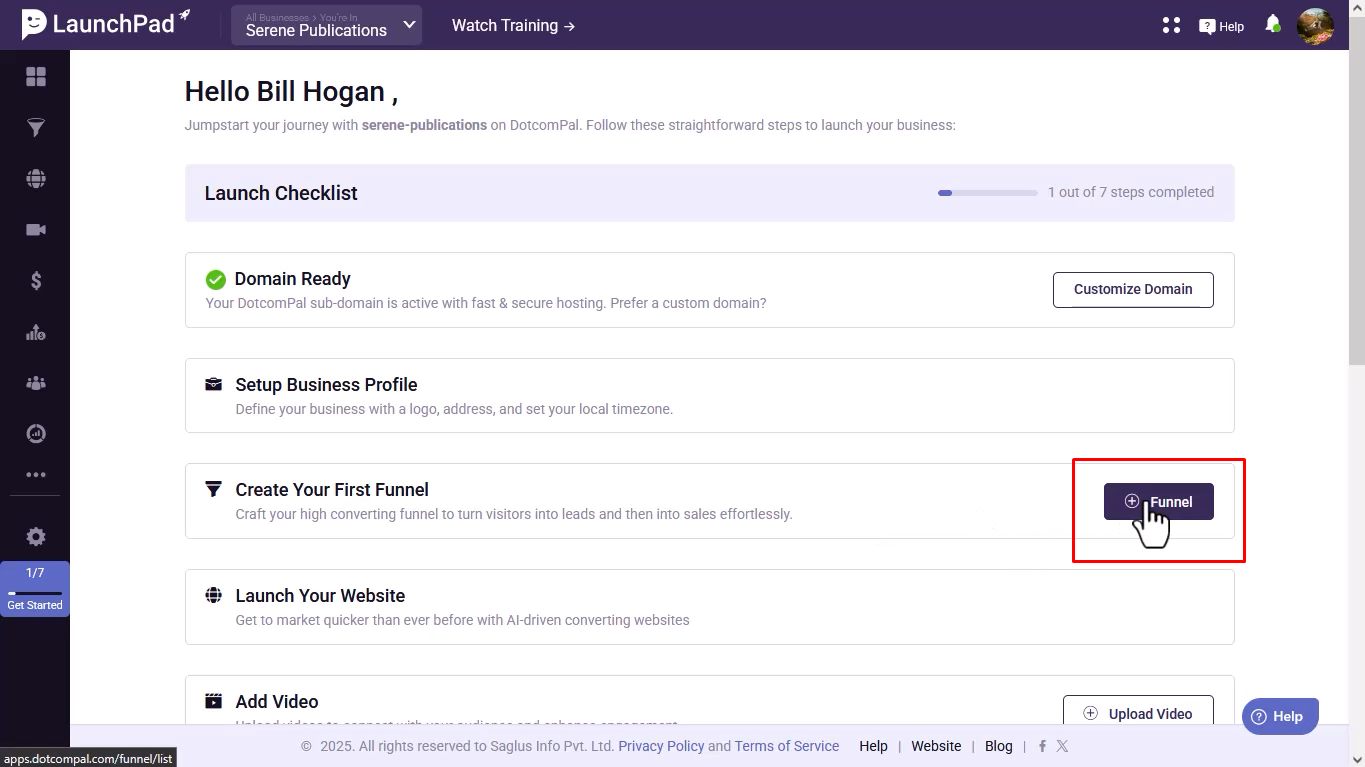Open the dollar sign sales icon in sidebar
Screen dimensions: 1365x767
tap(36, 281)
